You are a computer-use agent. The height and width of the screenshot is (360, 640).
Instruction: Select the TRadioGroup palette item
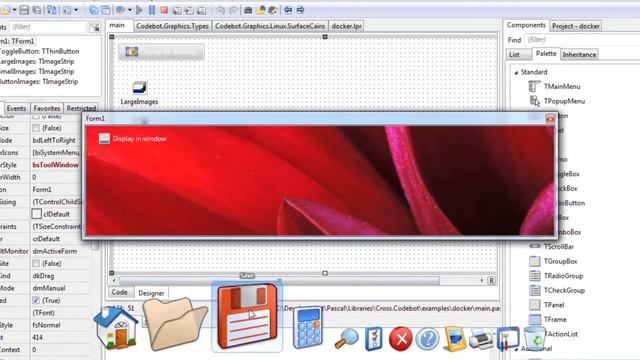click(x=557, y=276)
